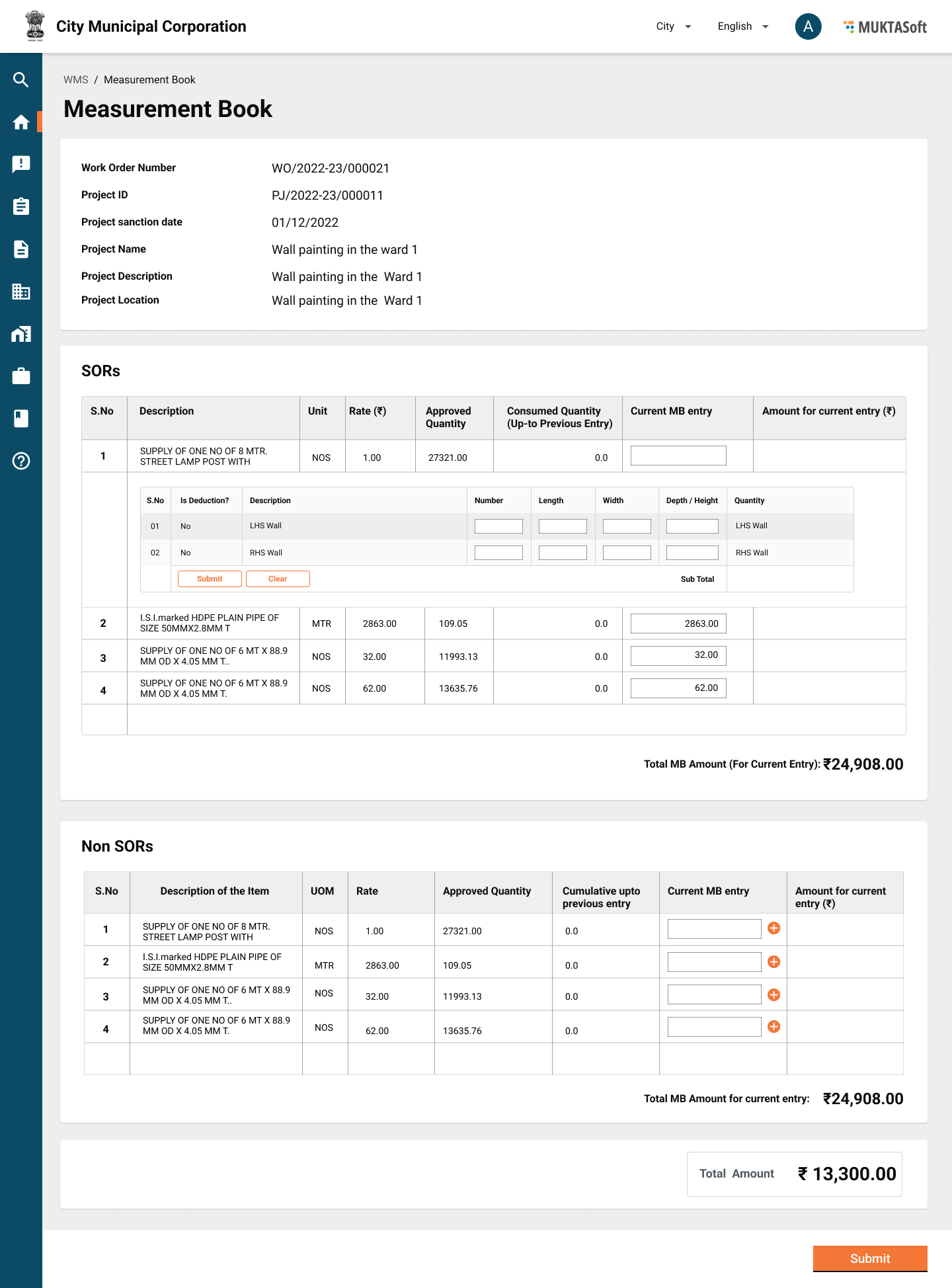Screen dimensions: 952x1288
Task: Expand the City dropdown
Action: 674,26
